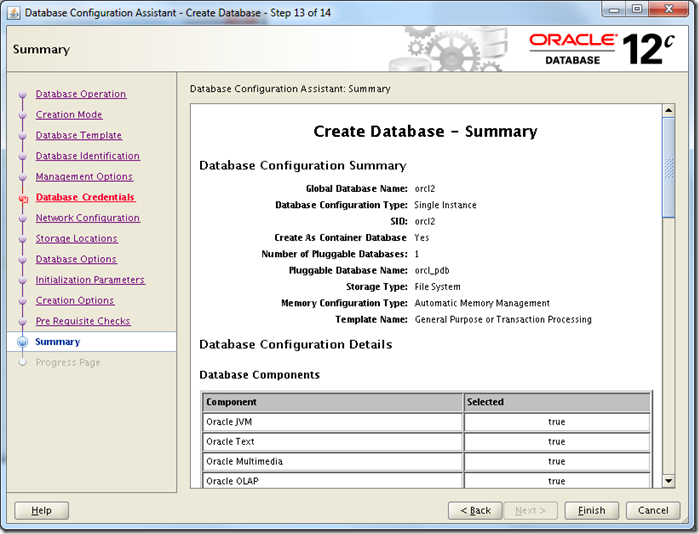Select the Database Template step

[x=79, y=136]
